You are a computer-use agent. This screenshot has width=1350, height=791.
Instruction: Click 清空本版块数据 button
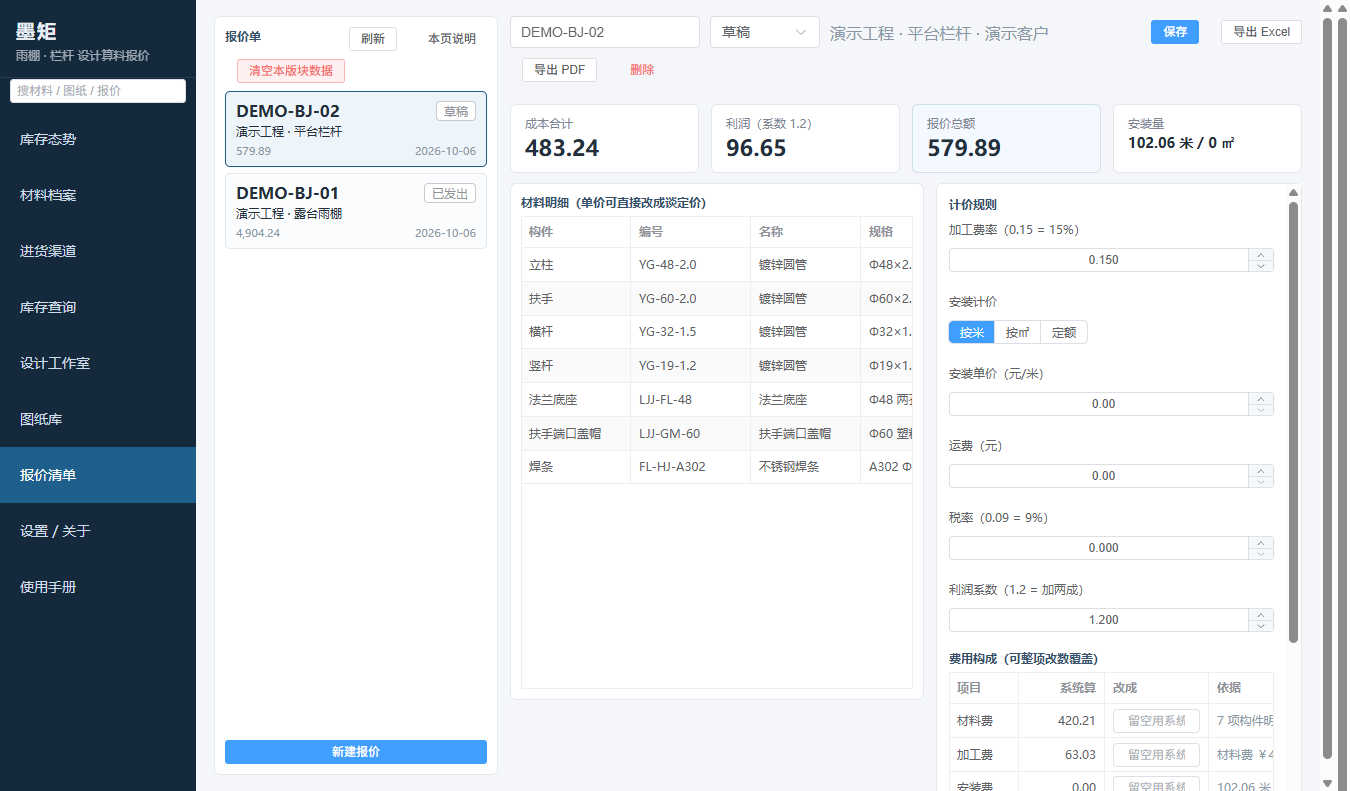pos(291,71)
